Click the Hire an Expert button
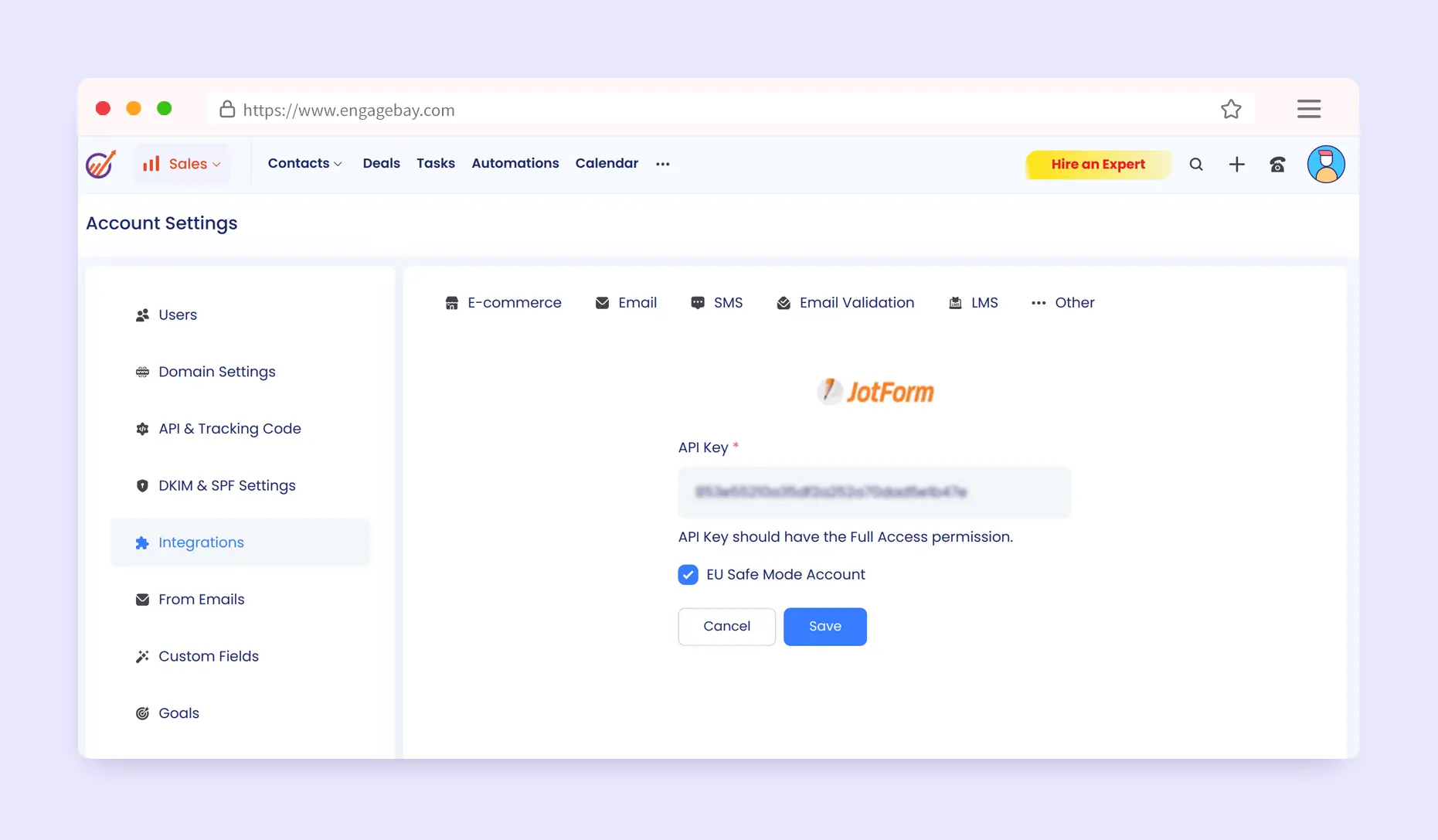This screenshot has height=840, width=1438. 1097,164
